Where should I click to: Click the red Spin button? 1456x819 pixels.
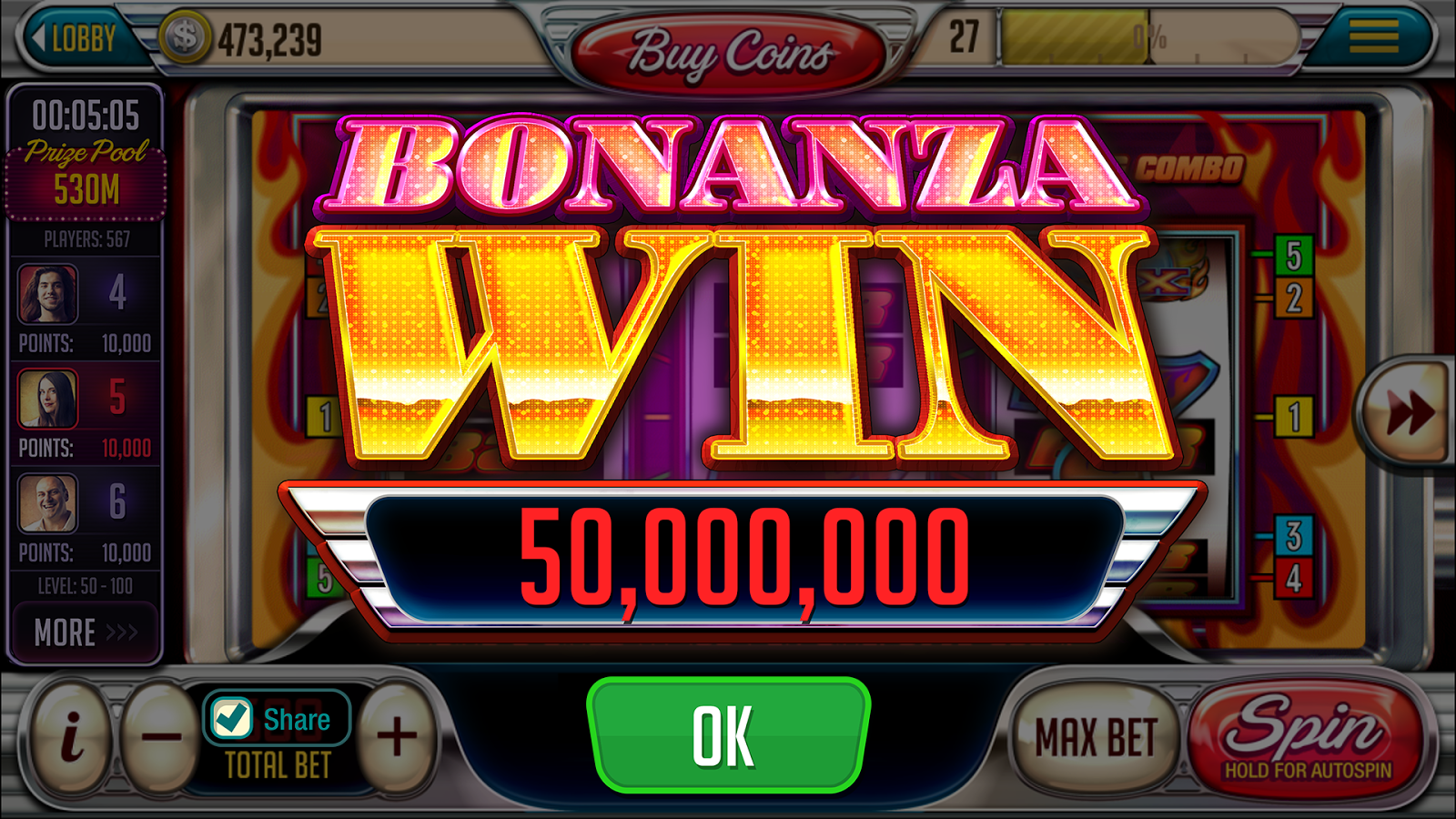(x=1307, y=736)
